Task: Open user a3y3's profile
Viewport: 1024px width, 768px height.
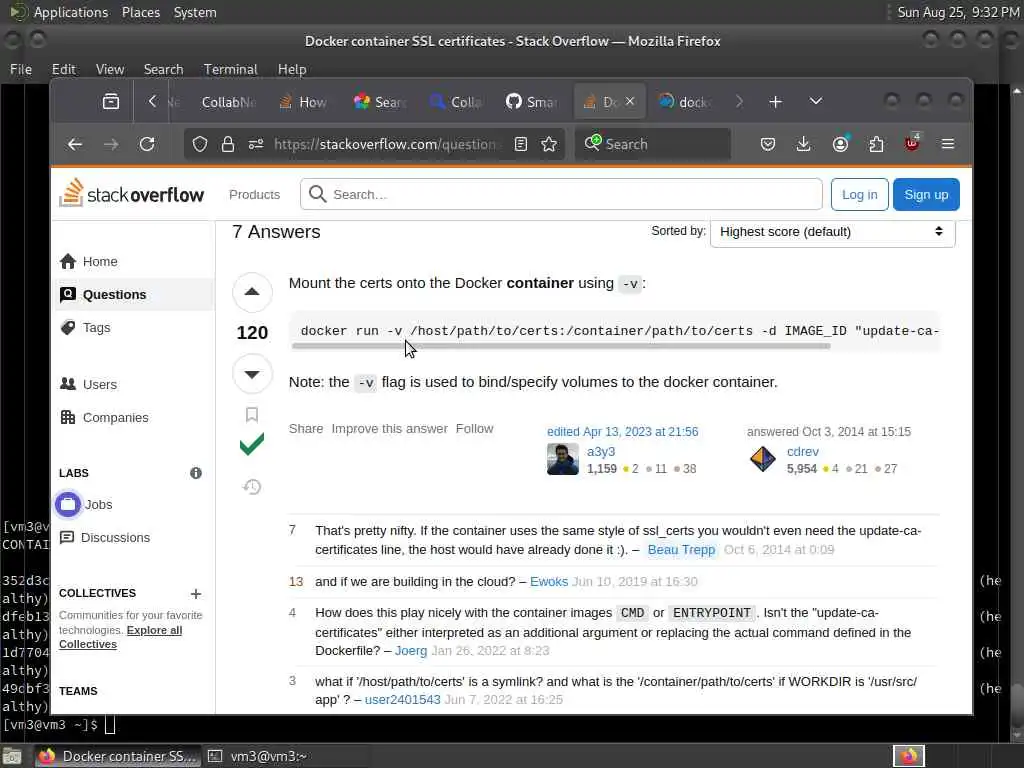Action: (601, 452)
